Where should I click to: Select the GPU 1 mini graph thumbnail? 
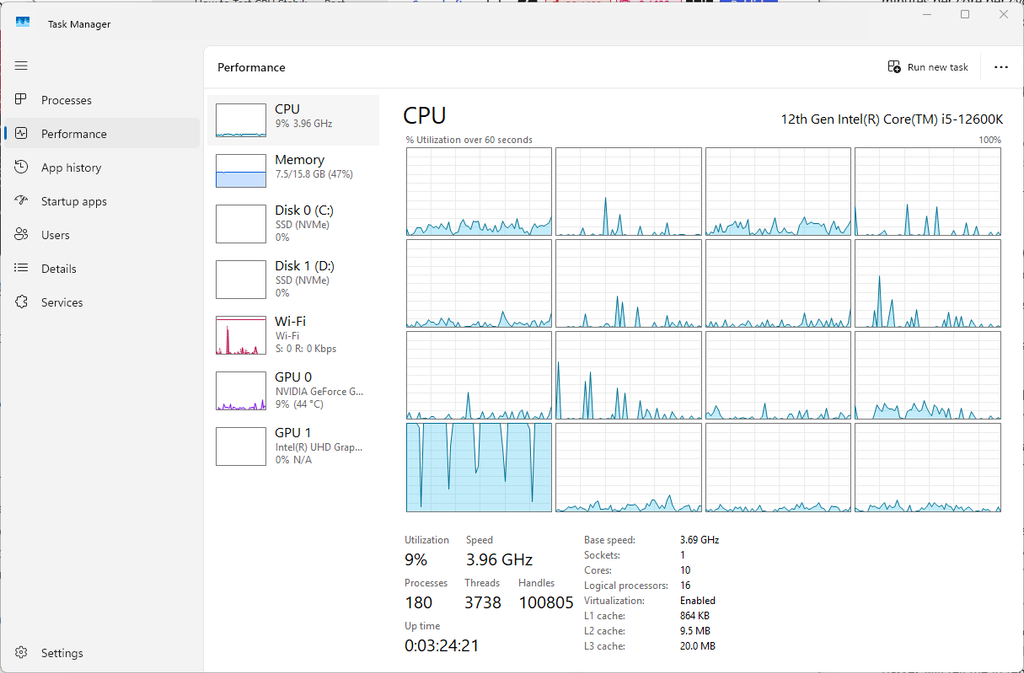241,446
